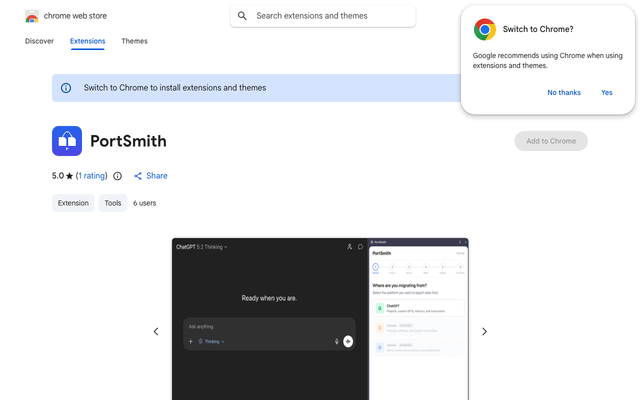Click the info icon in the blue banner
This screenshot has height=400, width=640.
pyautogui.click(x=66, y=88)
